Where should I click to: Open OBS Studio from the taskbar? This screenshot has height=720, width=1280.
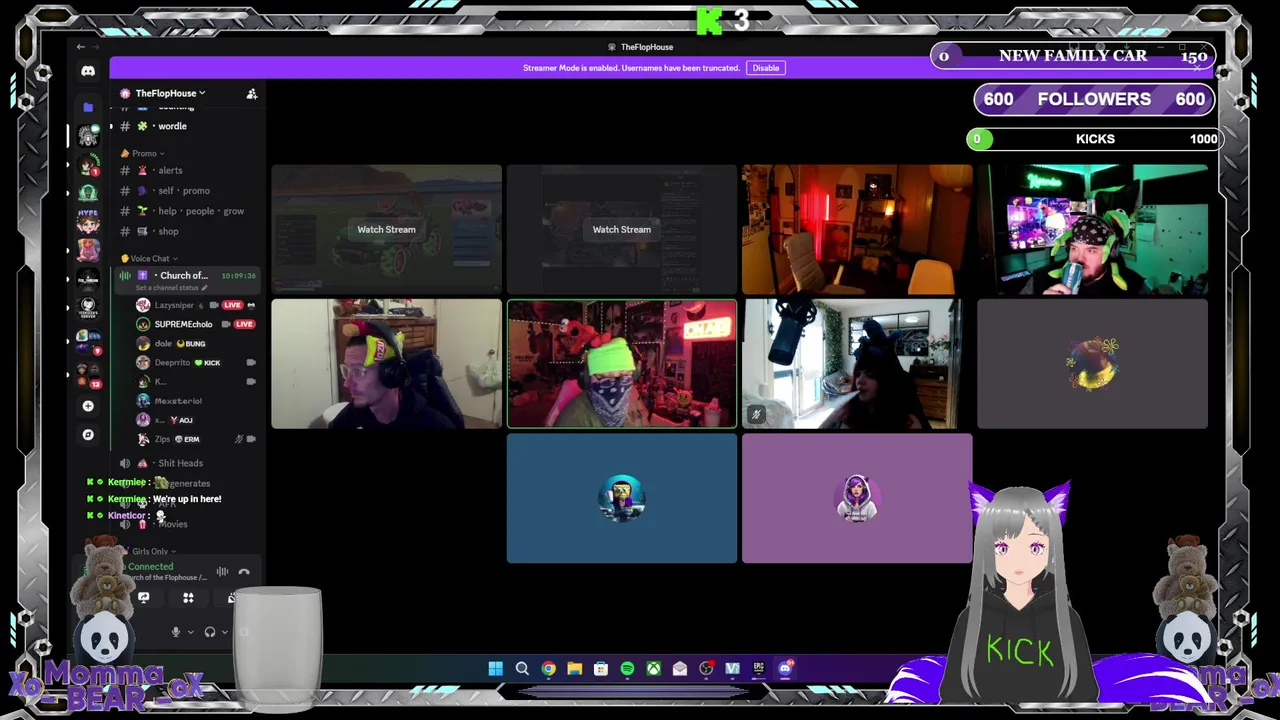tap(706, 669)
